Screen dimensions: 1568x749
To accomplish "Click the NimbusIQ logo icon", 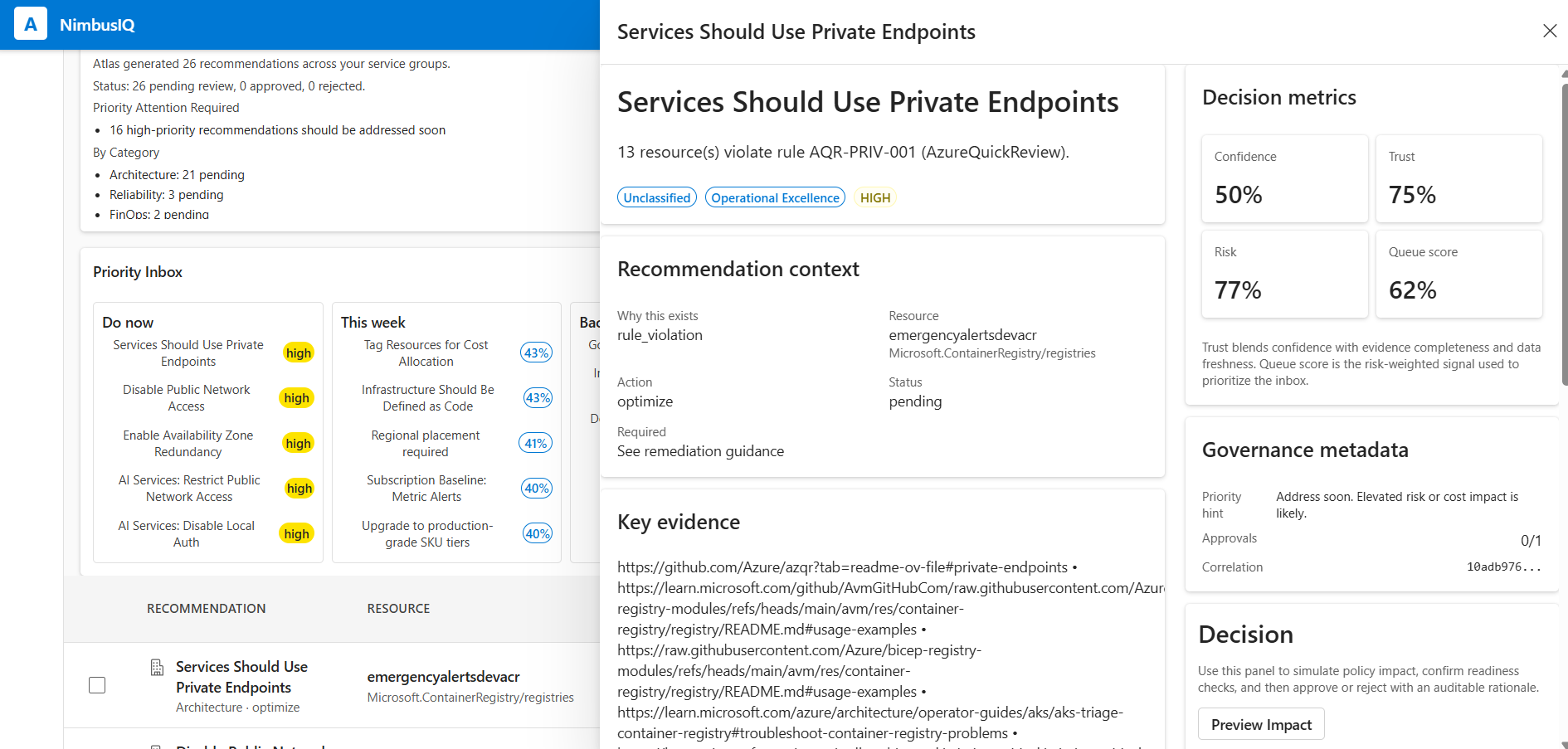I will tap(31, 25).
